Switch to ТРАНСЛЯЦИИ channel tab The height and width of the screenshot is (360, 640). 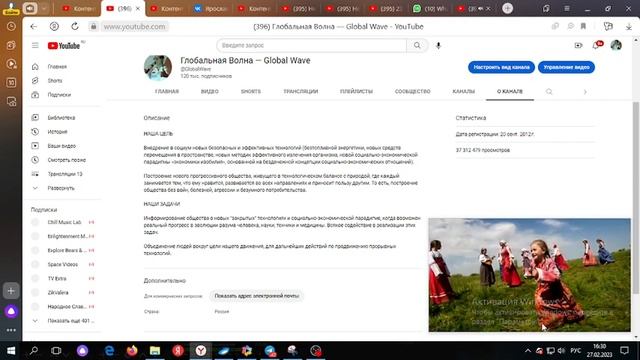pyautogui.click(x=301, y=91)
